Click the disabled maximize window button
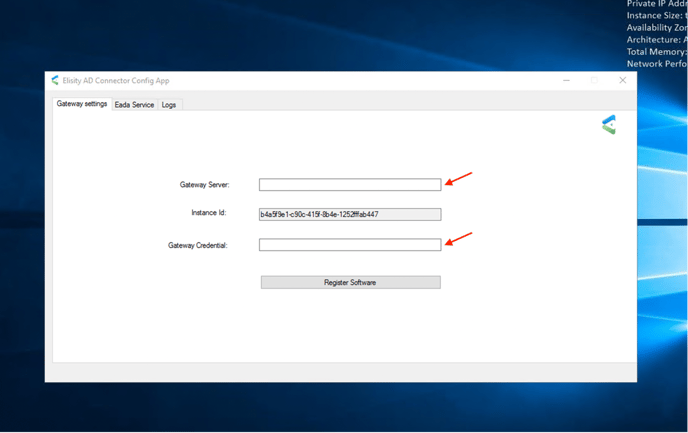The image size is (688, 433). [x=594, y=80]
